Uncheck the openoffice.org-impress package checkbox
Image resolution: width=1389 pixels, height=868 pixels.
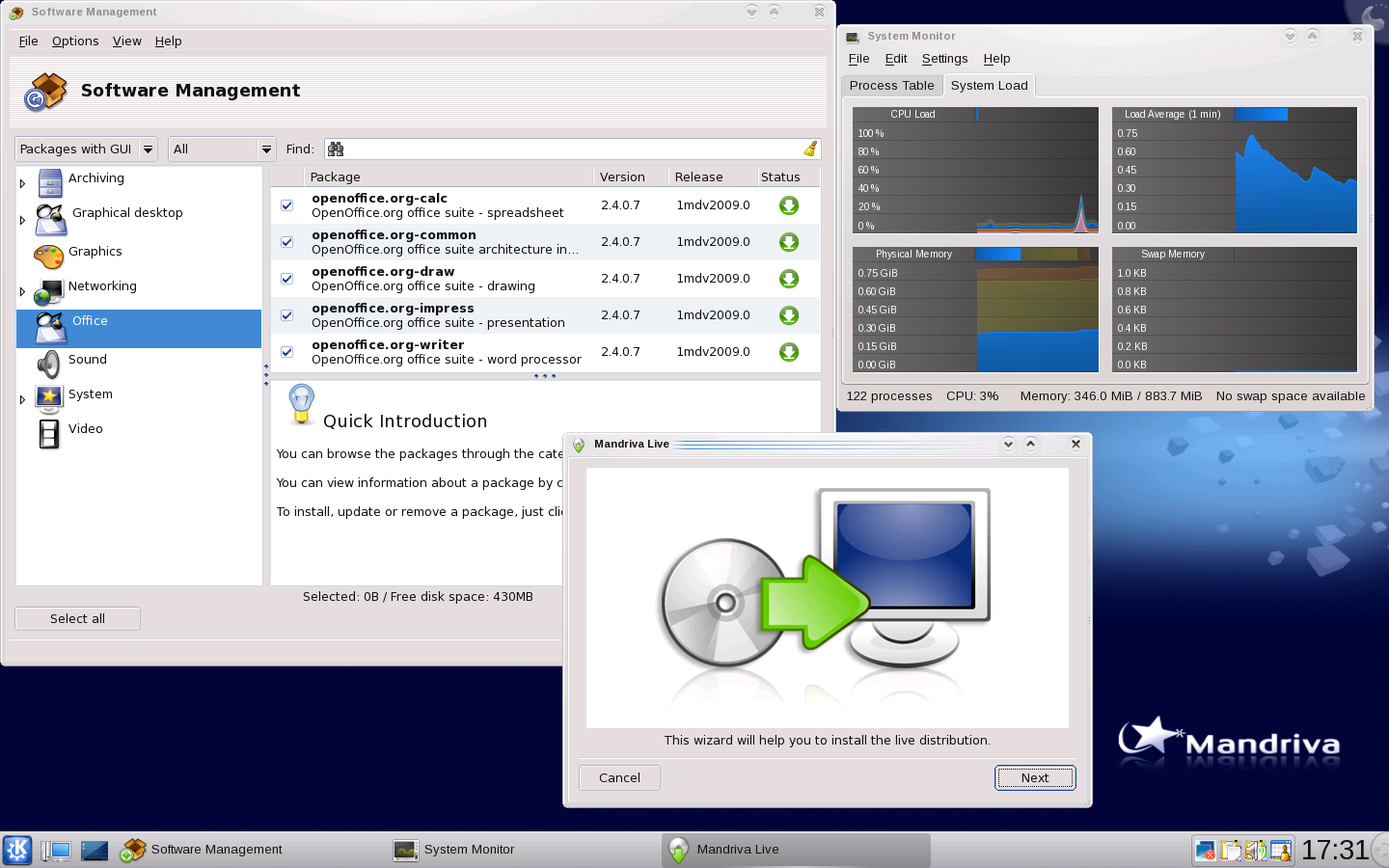(286, 315)
